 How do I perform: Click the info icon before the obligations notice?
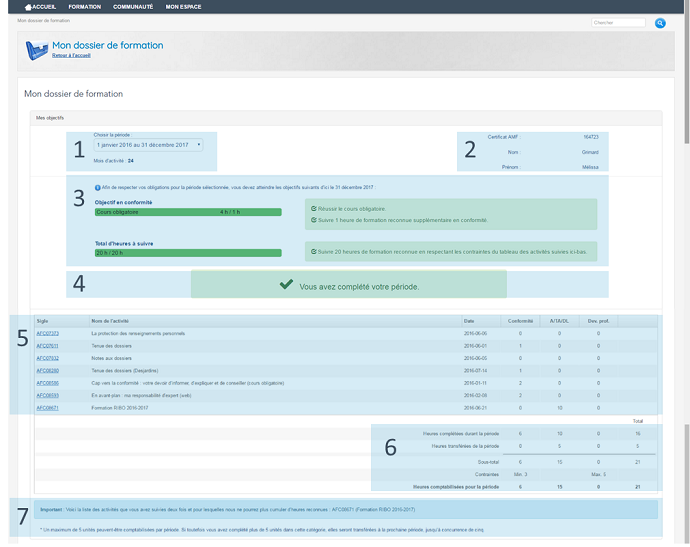tap(98, 188)
